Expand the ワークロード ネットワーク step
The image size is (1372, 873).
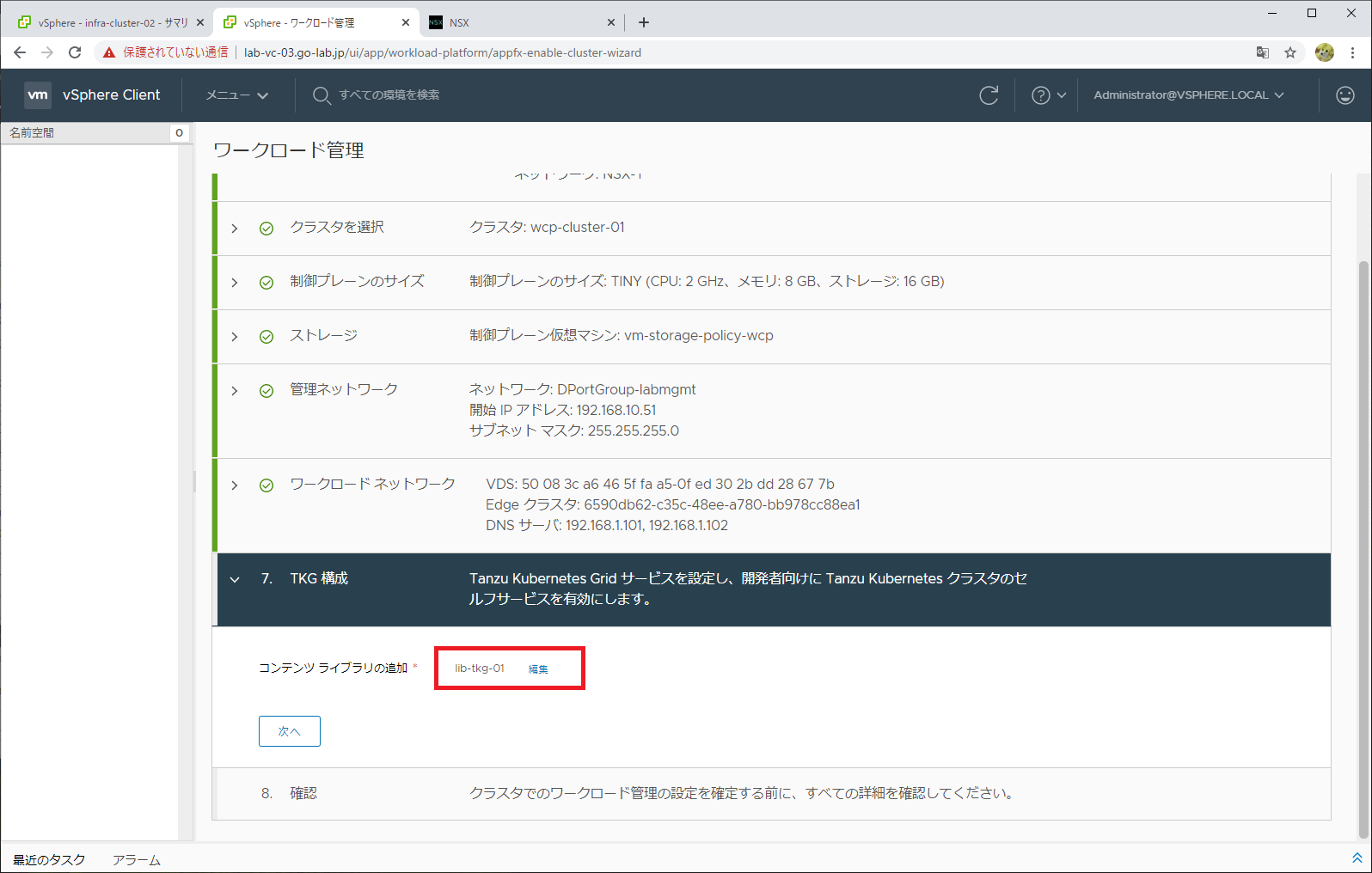click(235, 485)
